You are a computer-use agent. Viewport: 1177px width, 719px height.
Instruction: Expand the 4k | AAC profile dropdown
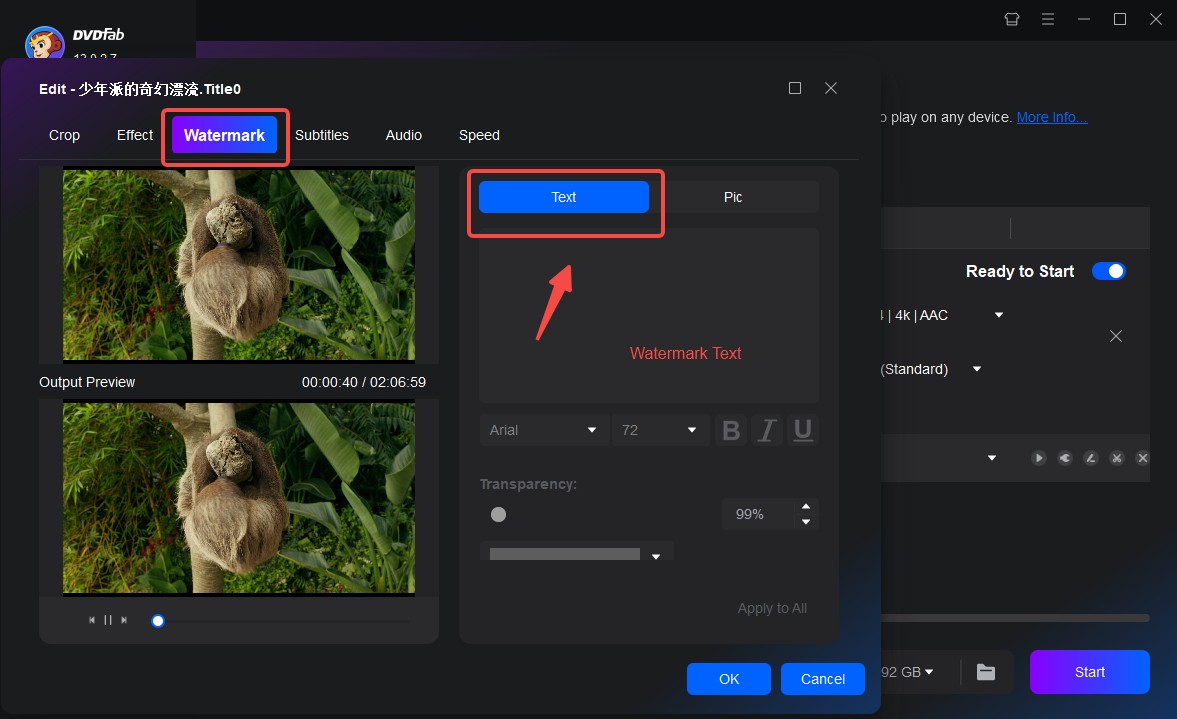[x=999, y=314]
